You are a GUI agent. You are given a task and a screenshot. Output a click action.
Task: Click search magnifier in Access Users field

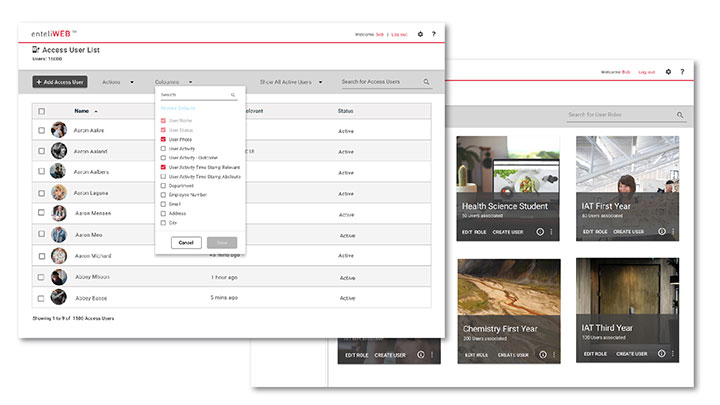427,82
